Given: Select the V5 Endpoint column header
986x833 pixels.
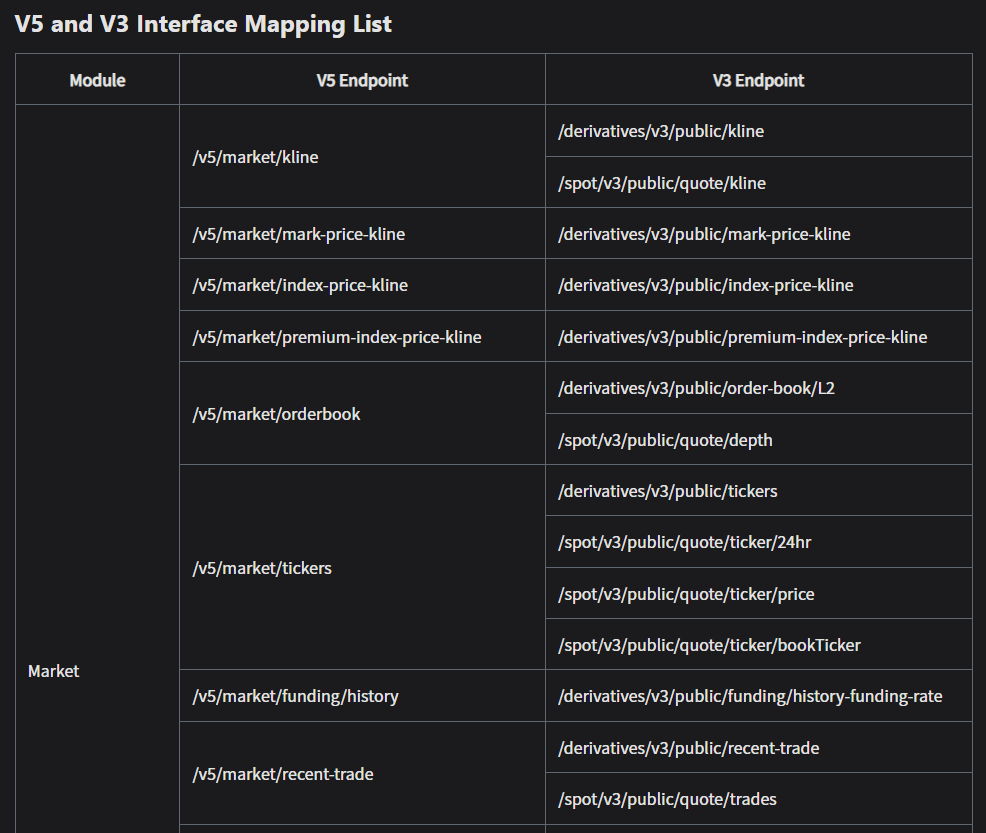Looking at the screenshot, I should click(x=362, y=80).
